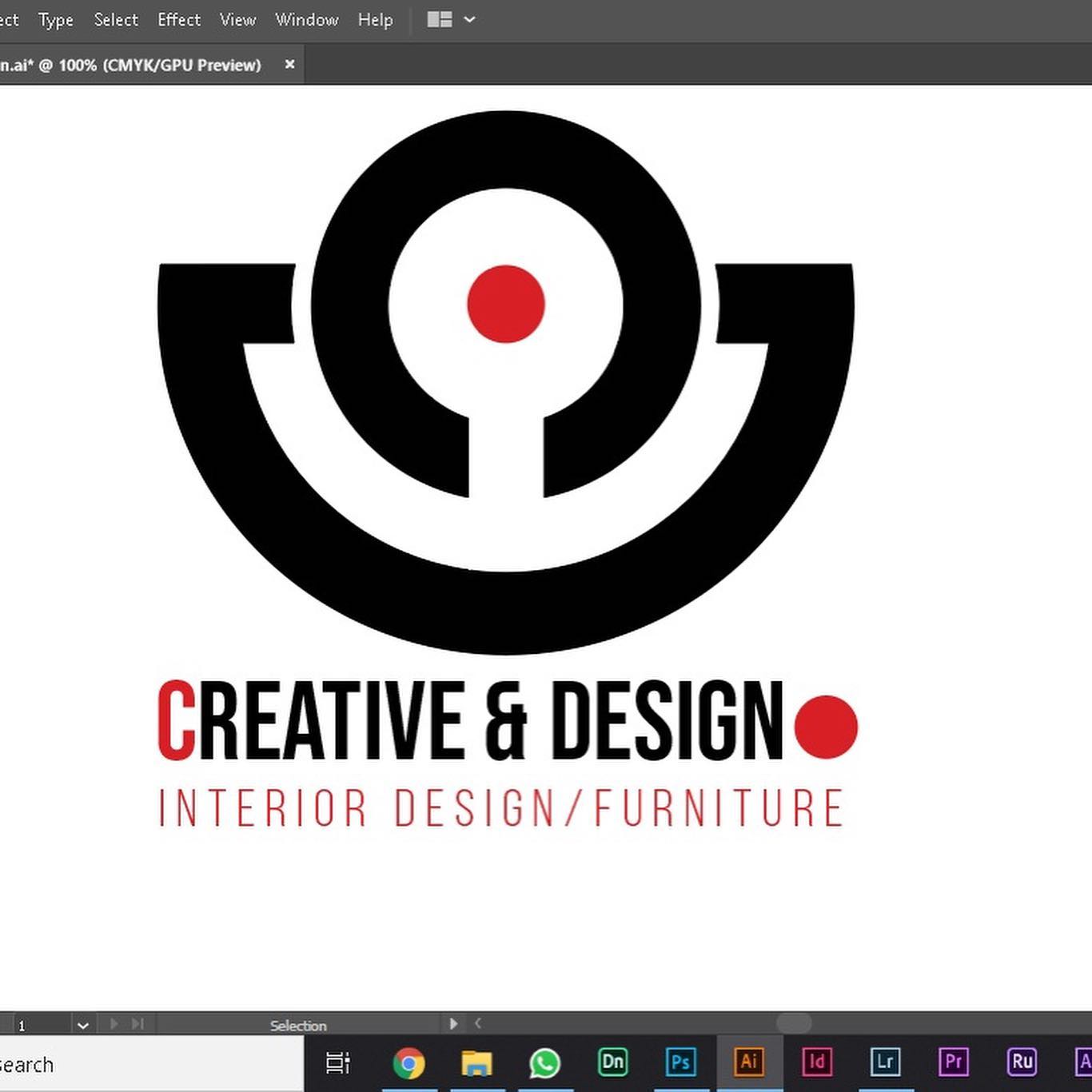This screenshot has height=1092, width=1092.
Task: Launch Adobe InDesign from the taskbar
Action: point(817,1062)
